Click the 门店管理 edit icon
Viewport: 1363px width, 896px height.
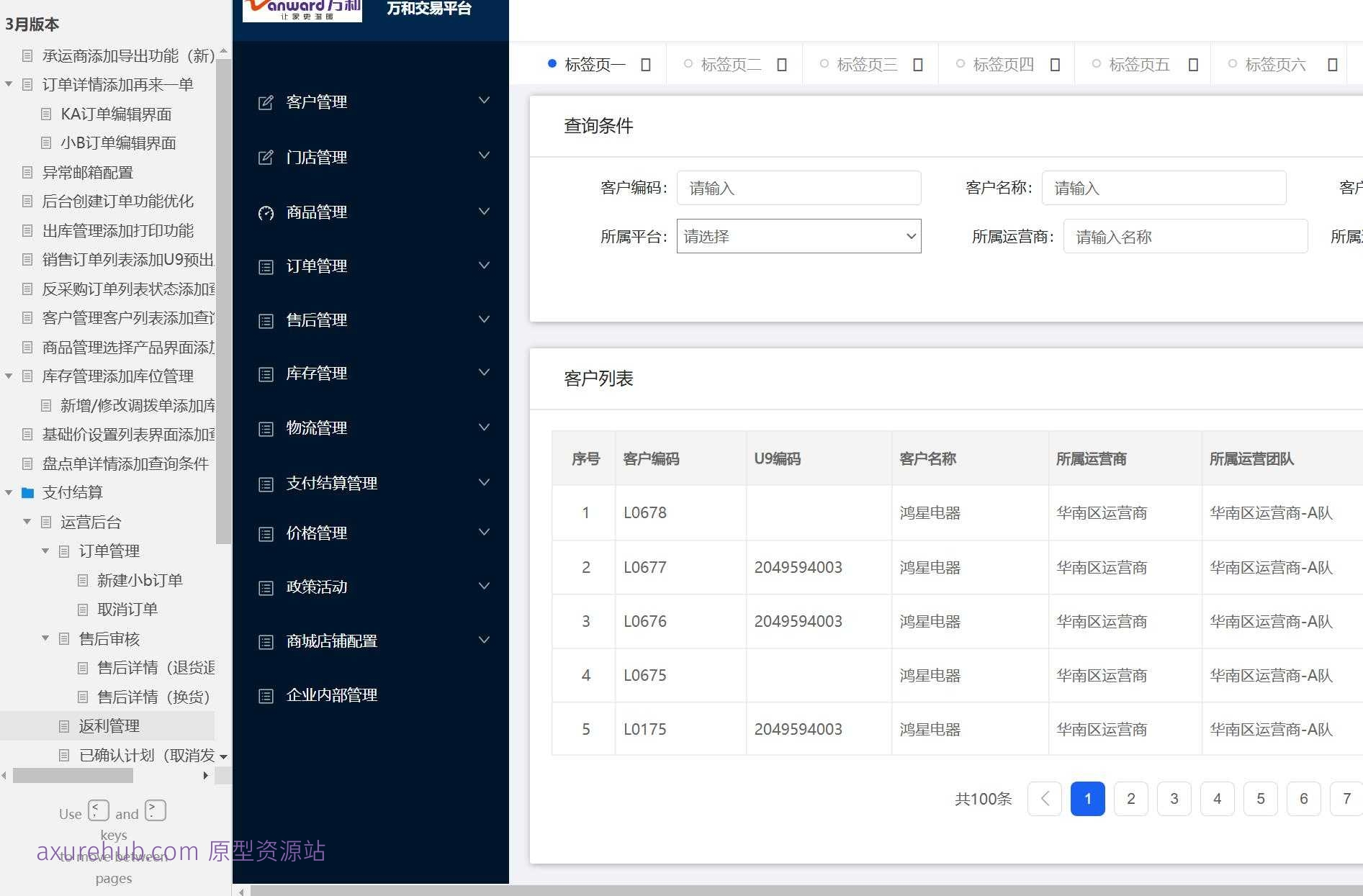point(264,157)
